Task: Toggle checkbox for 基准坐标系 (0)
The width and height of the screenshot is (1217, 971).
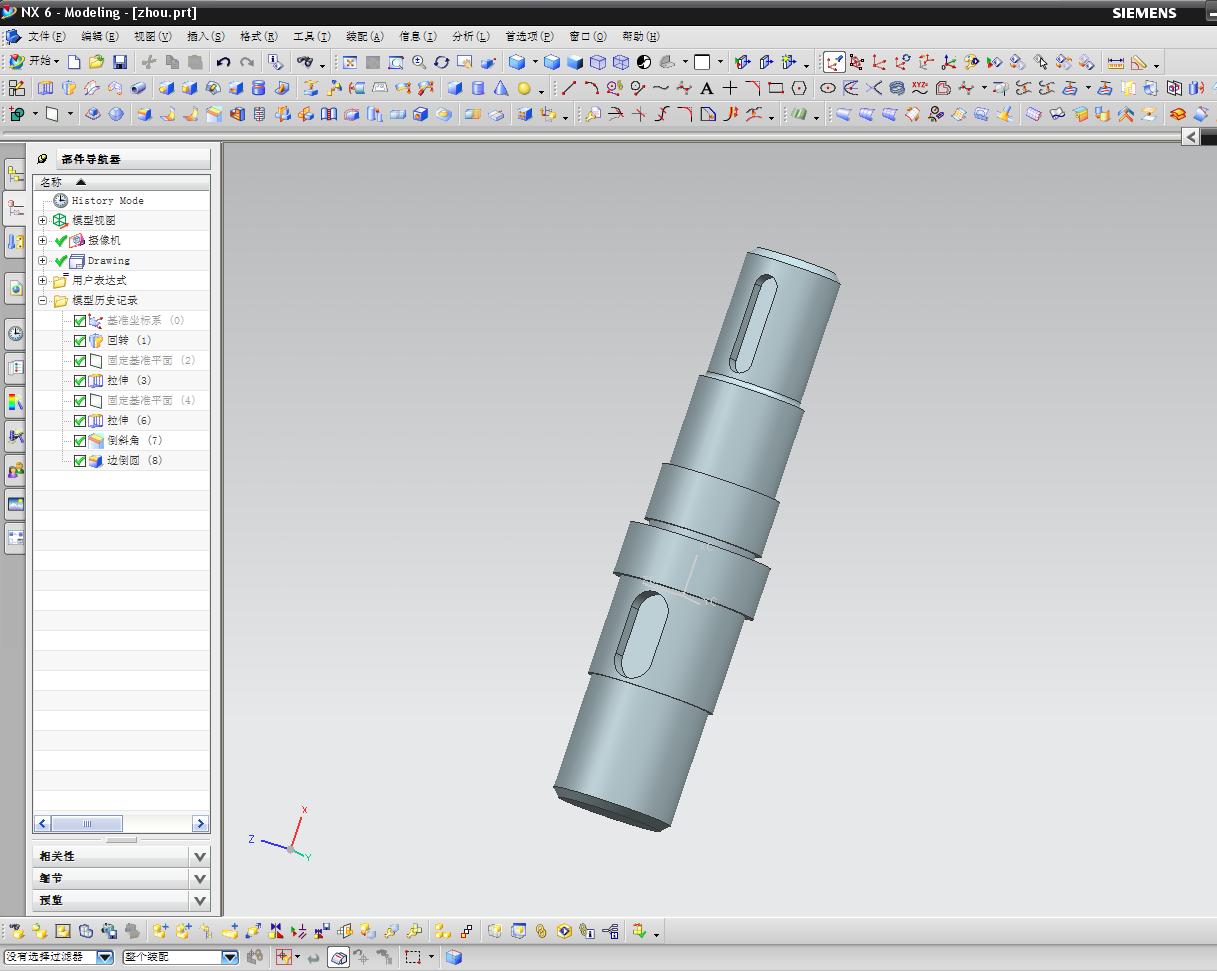Action: click(x=80, y=321)
